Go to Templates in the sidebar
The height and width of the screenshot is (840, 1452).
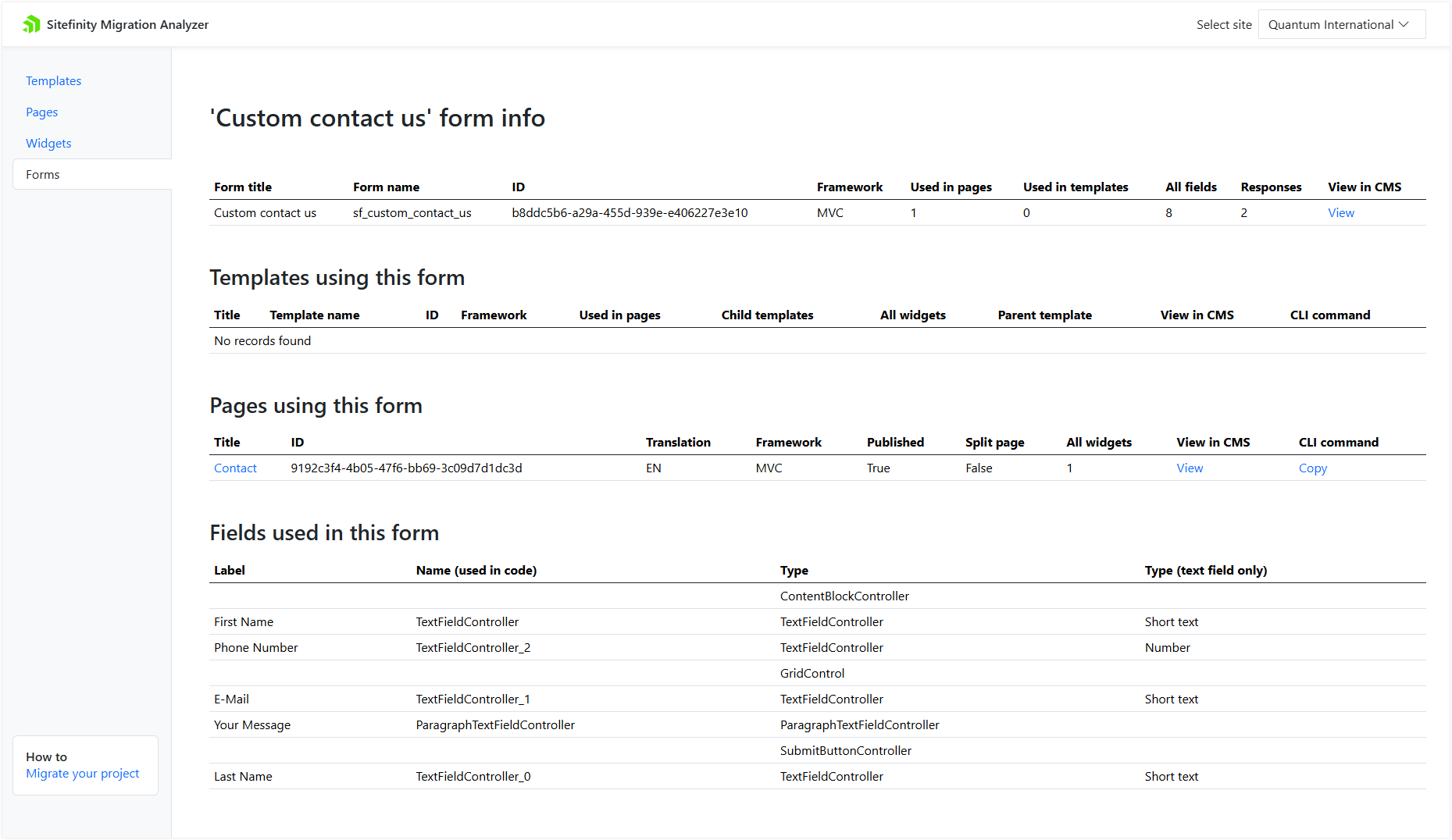(53, 80)
